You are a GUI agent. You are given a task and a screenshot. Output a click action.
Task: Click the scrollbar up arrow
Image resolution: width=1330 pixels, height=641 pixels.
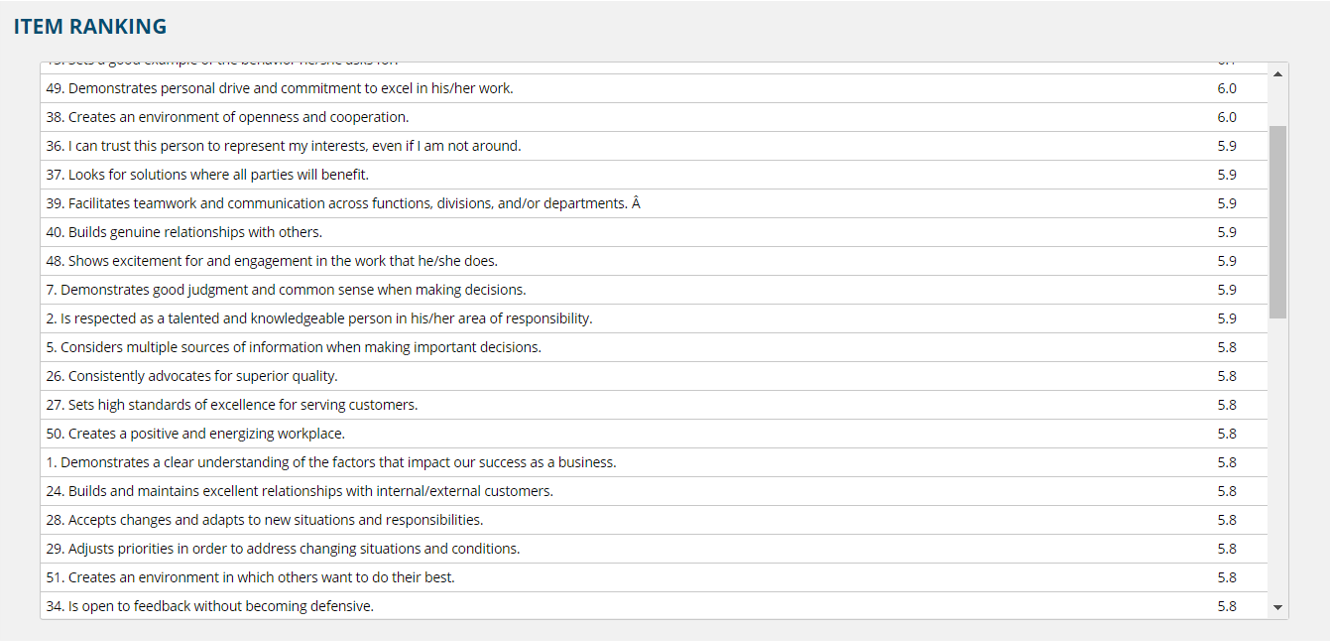[x=1277, y=74]
